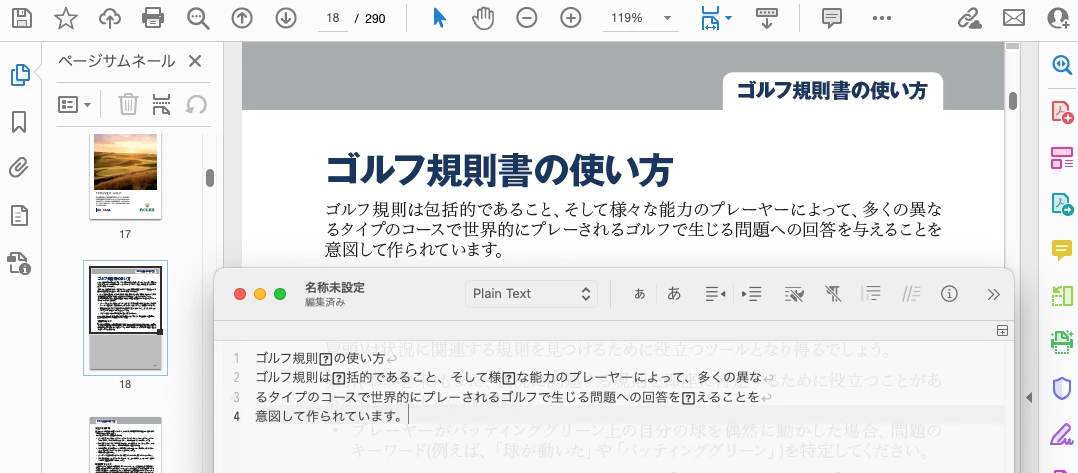This screenshot has height=473, width=1078.
Task: Open the standards info panel
Action: coord(19,263)
